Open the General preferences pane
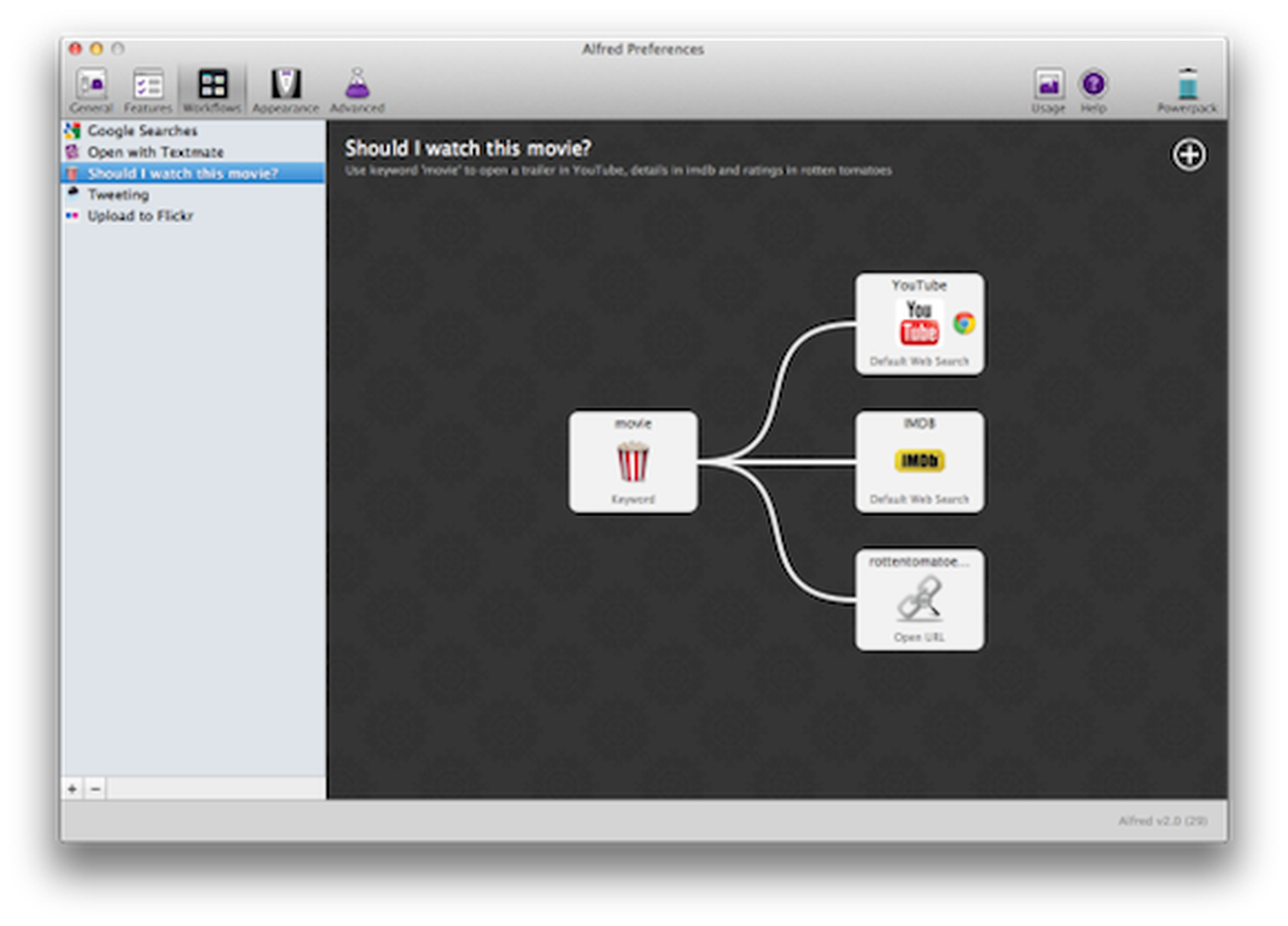This screenshot has height=926, width=1288. coord(91,87)
